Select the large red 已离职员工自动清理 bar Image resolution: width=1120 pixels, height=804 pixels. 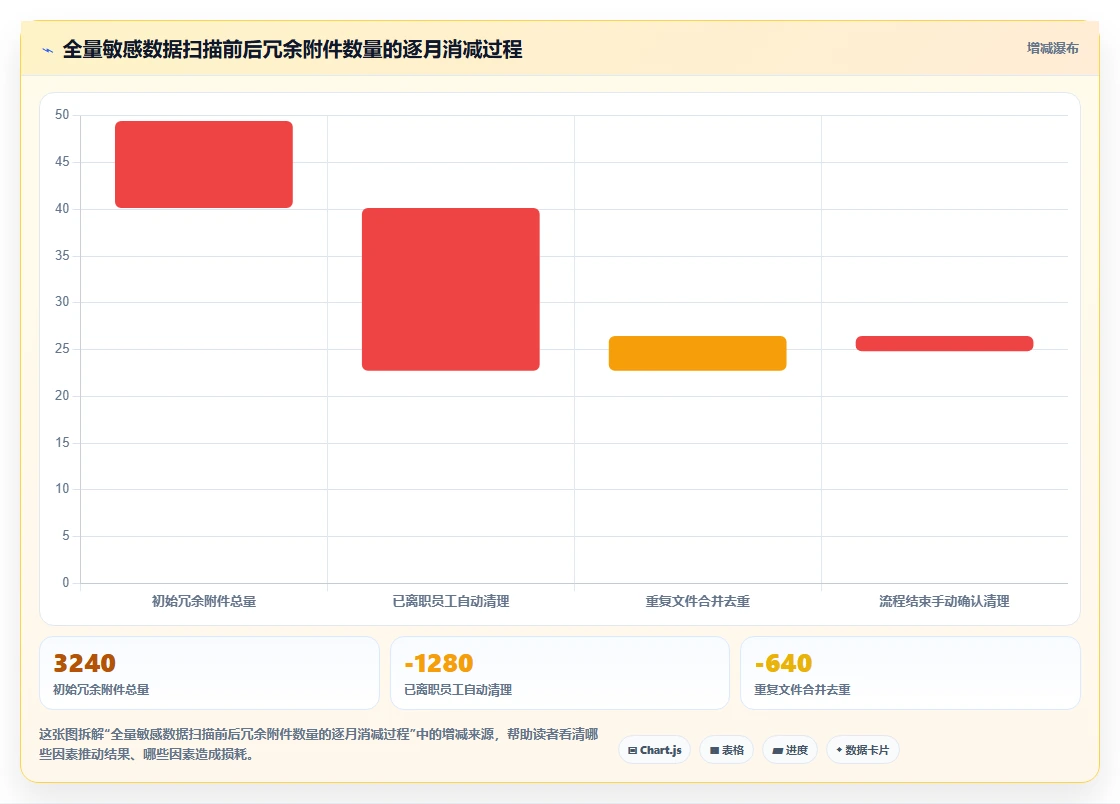[x=451, y=289]
